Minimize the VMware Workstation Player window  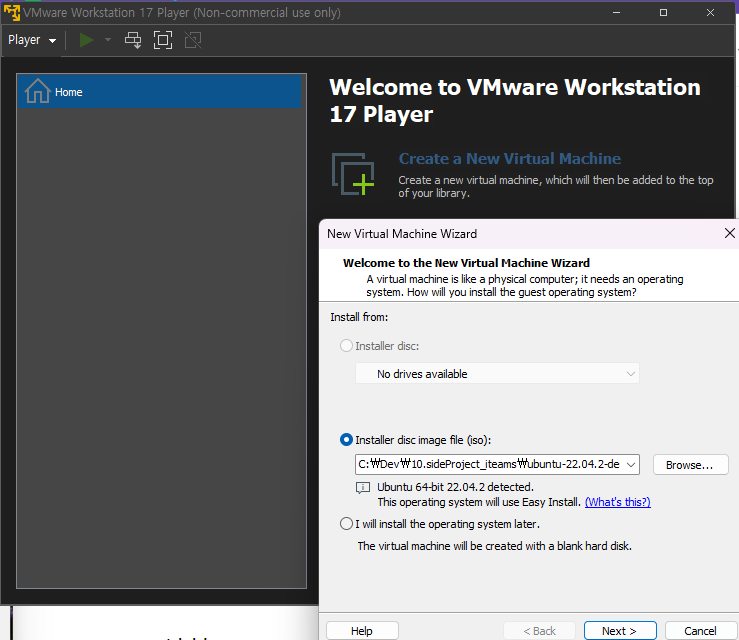[616, 13]
